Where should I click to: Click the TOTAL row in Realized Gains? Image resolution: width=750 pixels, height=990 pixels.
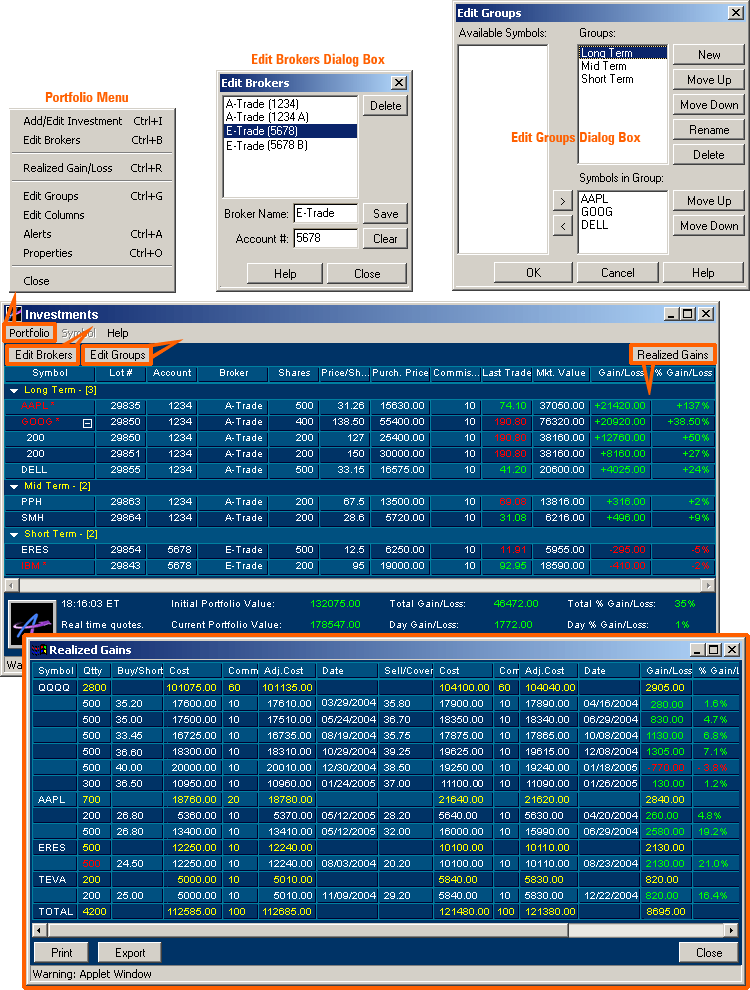(385, 912)
